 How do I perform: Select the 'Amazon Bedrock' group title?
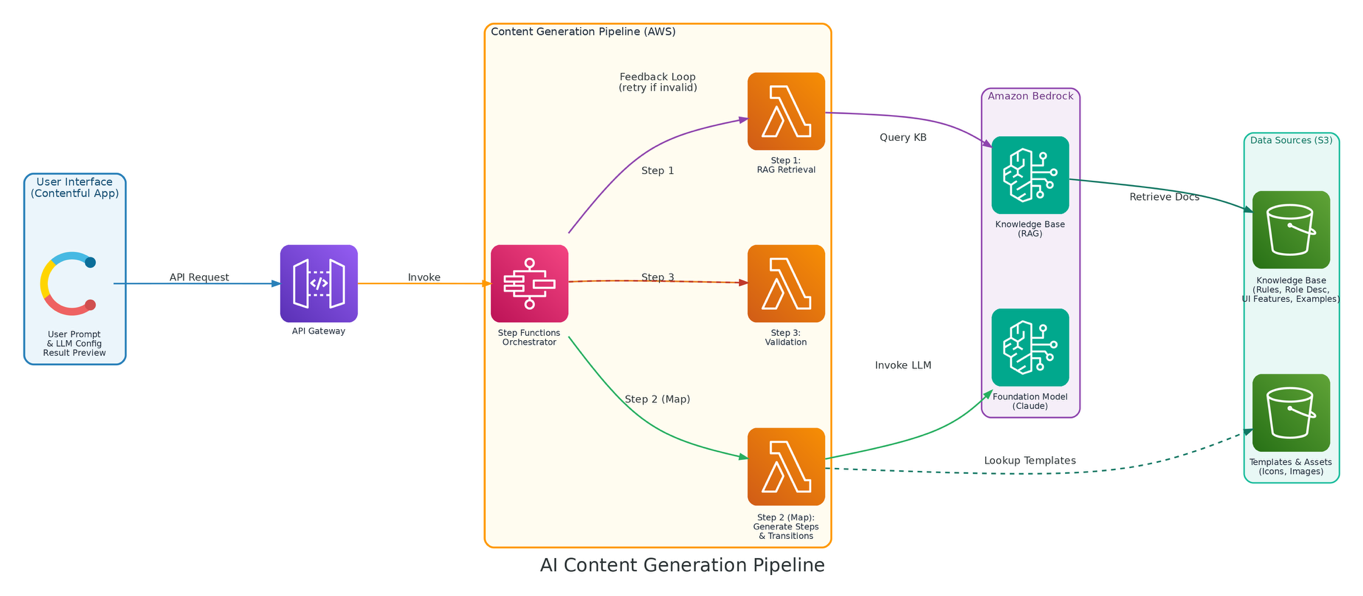(1030, 96)
